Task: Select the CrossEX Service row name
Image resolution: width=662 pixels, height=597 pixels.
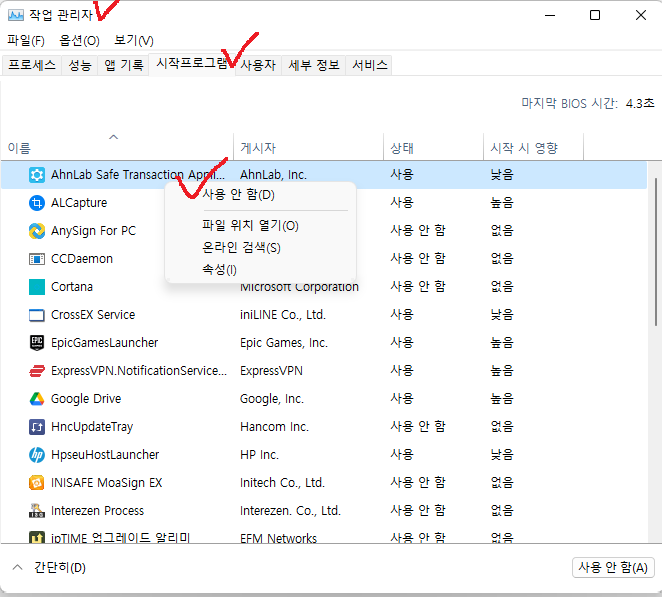Action: click(93, 315)
